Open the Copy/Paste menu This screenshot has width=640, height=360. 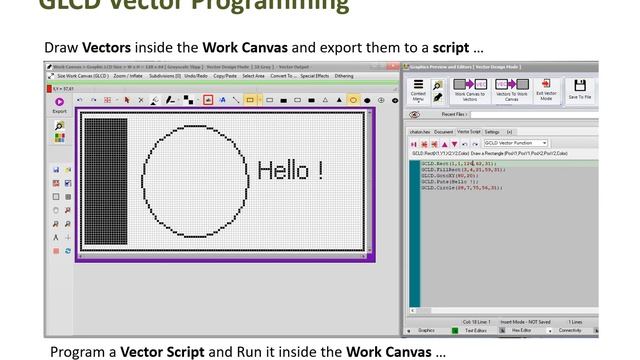(225, 76)
